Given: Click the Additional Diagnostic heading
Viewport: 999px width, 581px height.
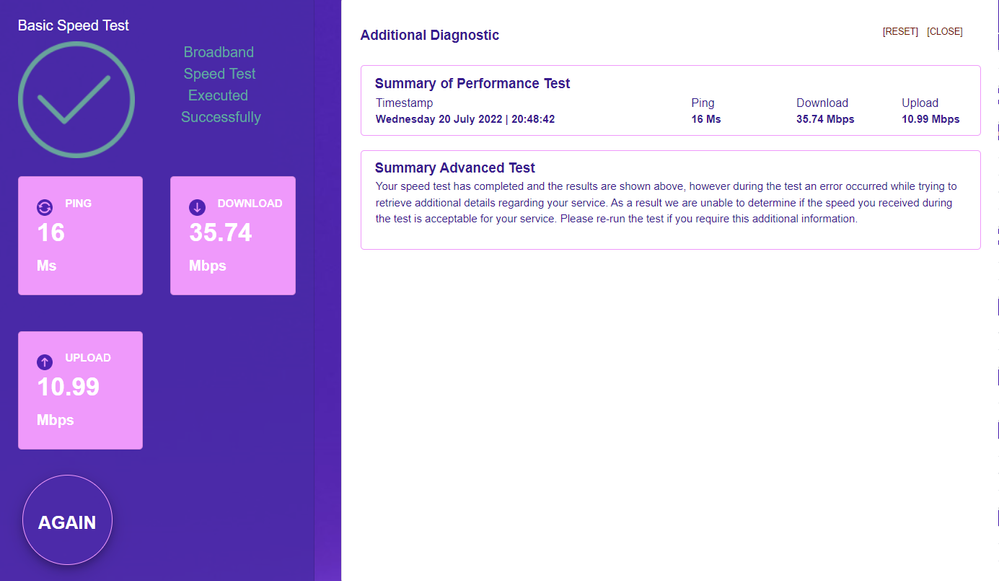Looking at the screenshot, I should [429, 36].
